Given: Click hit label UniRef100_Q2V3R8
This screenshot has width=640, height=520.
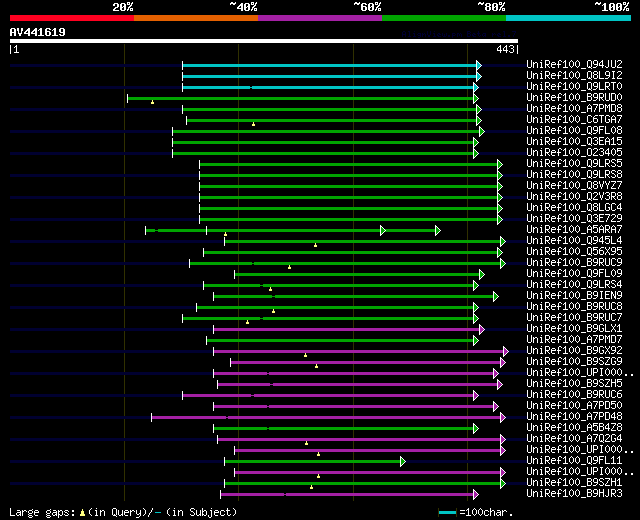Looking at the screenshot, I should point(574,197).
